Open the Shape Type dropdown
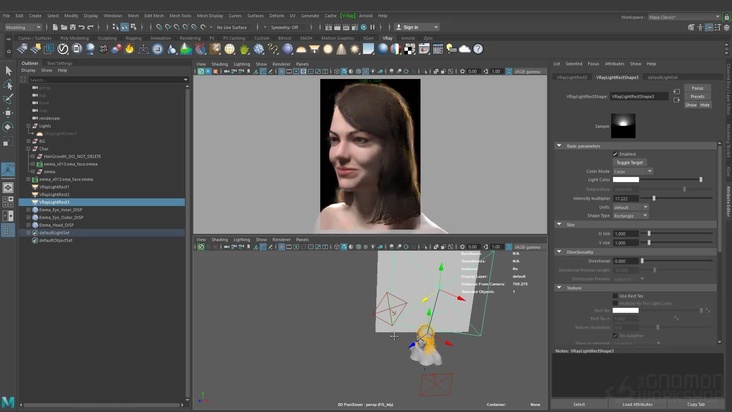Viewport: 732px width, 412px height. pyautogui.click(x=630, y=216)
